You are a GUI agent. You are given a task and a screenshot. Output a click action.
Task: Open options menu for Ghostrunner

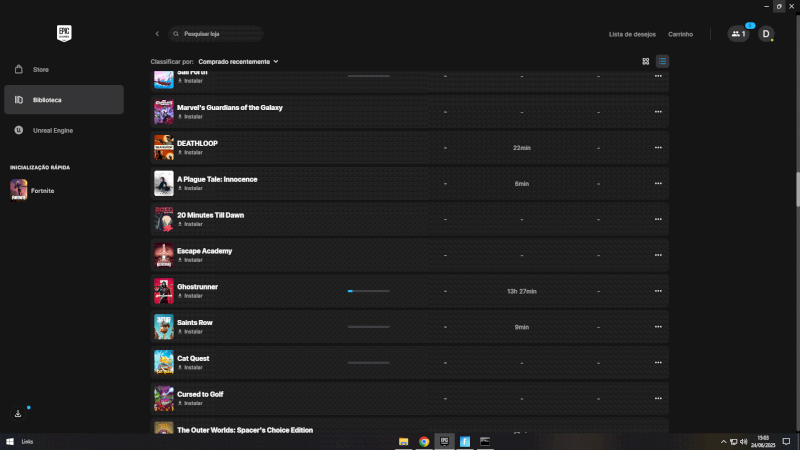658,291
